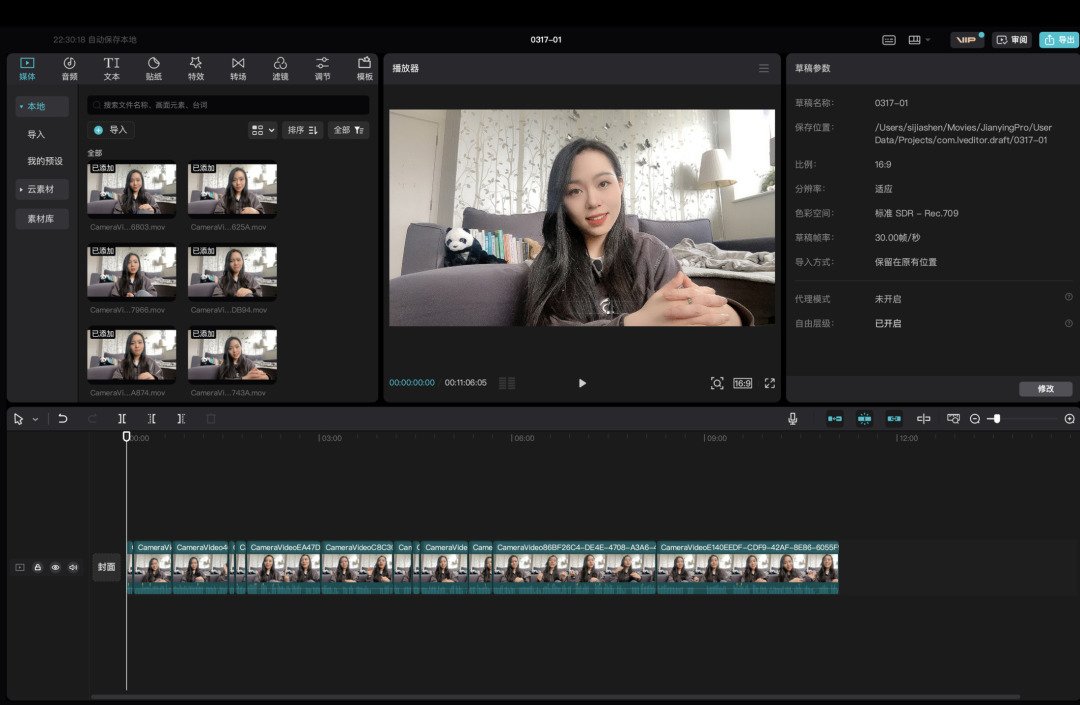Adjust the timeline zoom slider
This screenshot has width=1080, height=705.
click(997, 418)
